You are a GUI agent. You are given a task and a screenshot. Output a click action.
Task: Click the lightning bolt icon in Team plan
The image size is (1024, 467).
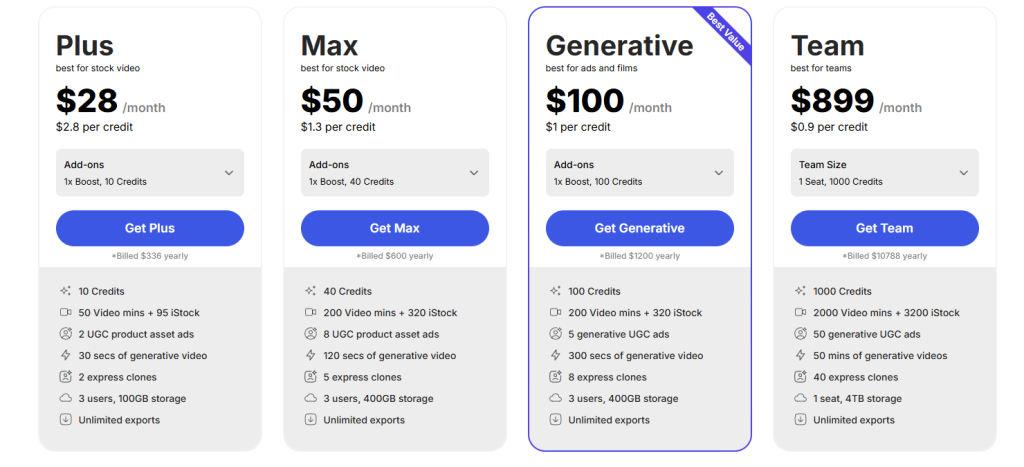point(800,356)
